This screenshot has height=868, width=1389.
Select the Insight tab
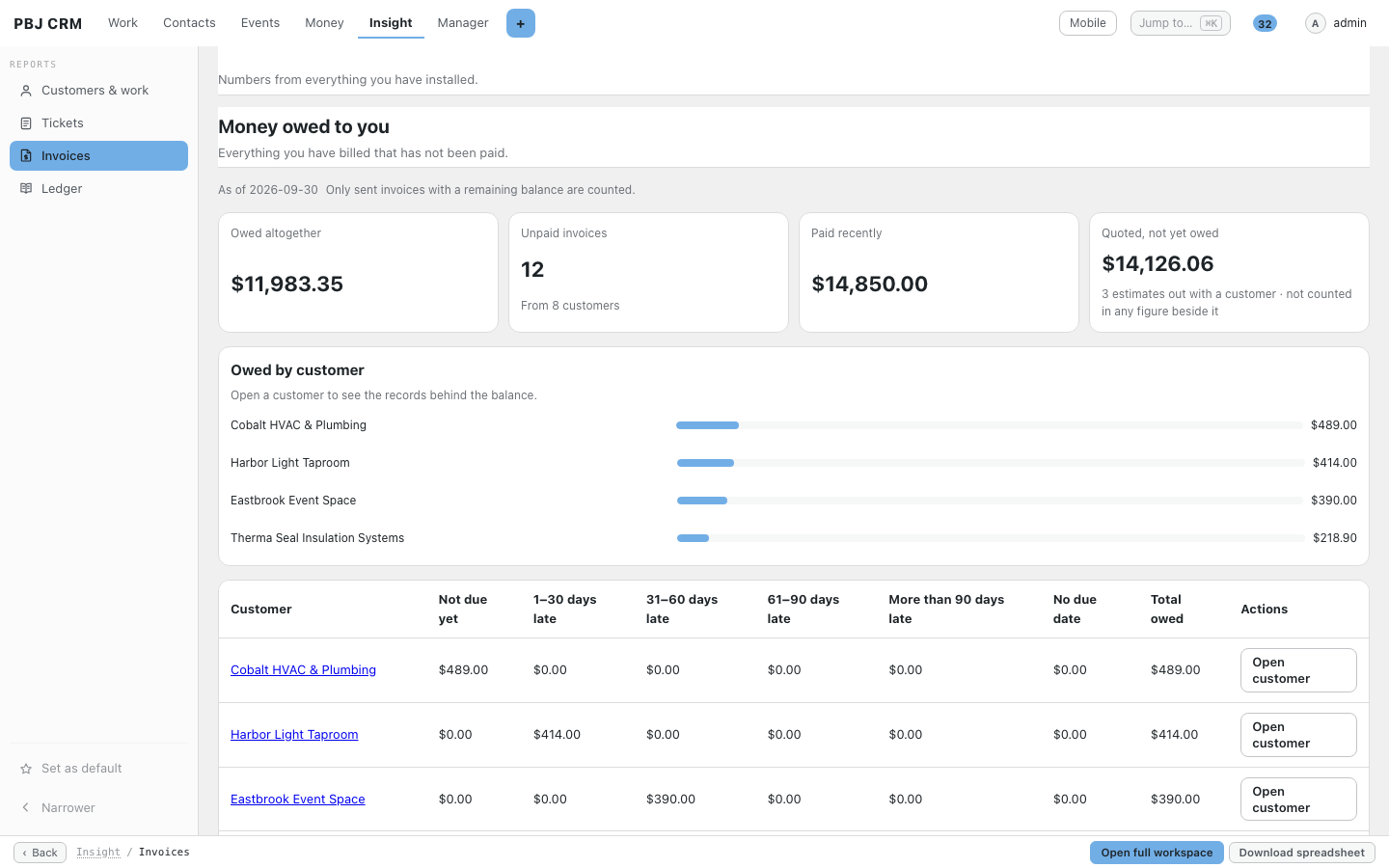(391, 23)
